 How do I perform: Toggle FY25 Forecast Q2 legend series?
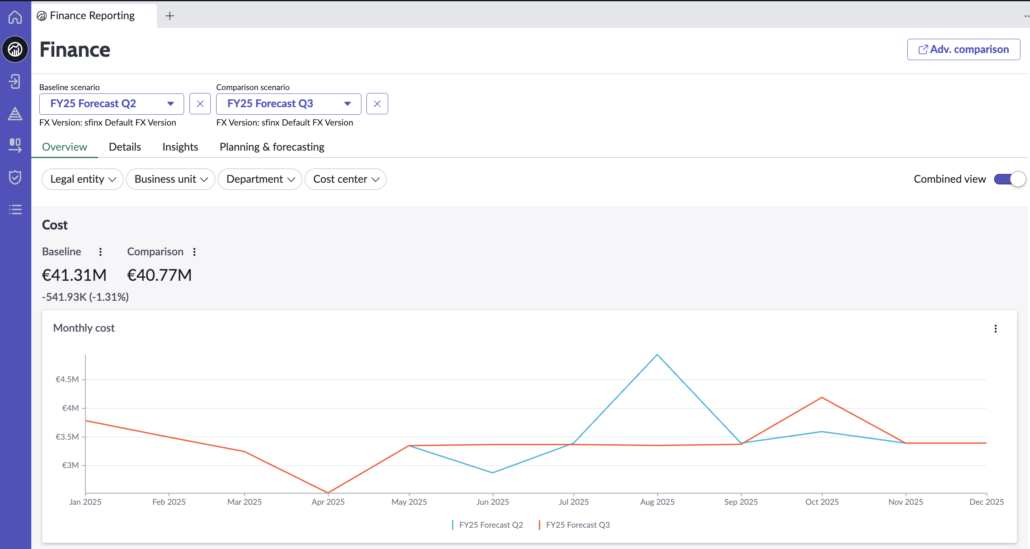[491, 524]
